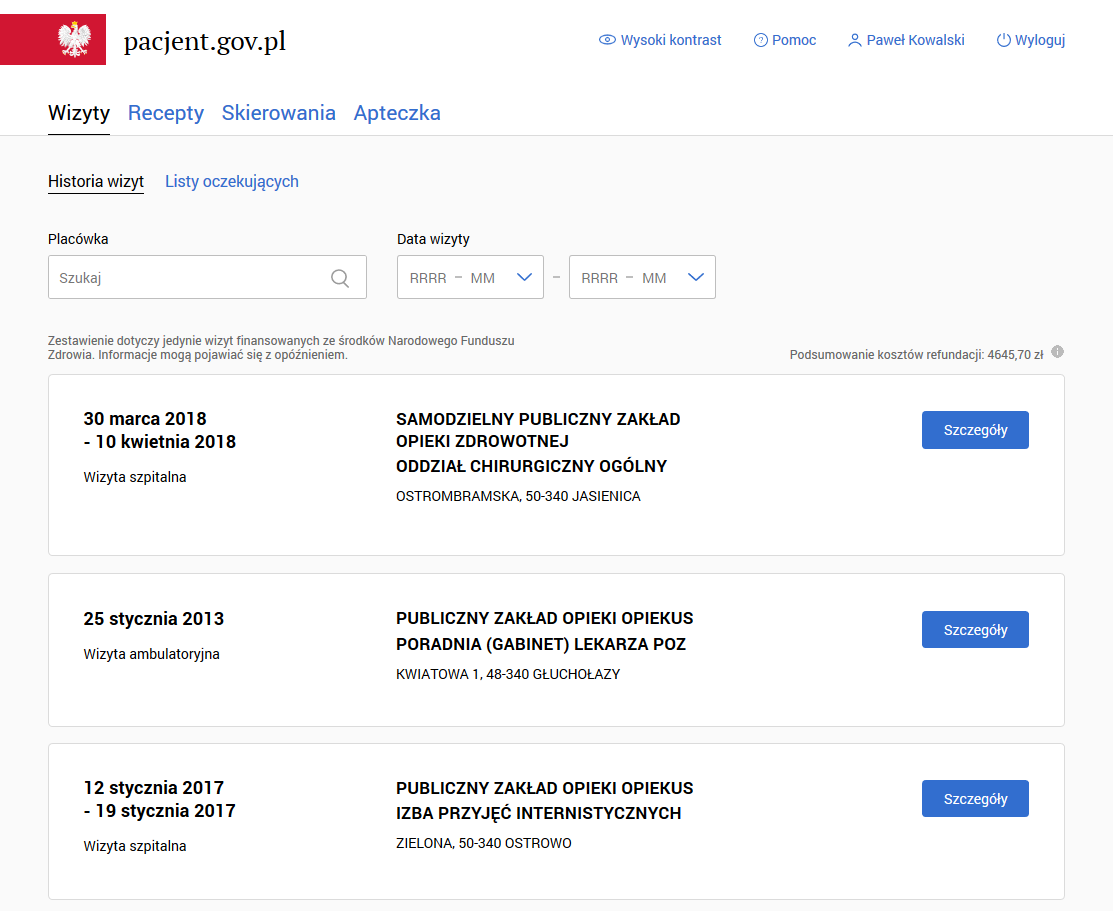Select the Historia wizyt sub-tab
This screenshot has width=1113, height=911.
[x=96, y=181]
